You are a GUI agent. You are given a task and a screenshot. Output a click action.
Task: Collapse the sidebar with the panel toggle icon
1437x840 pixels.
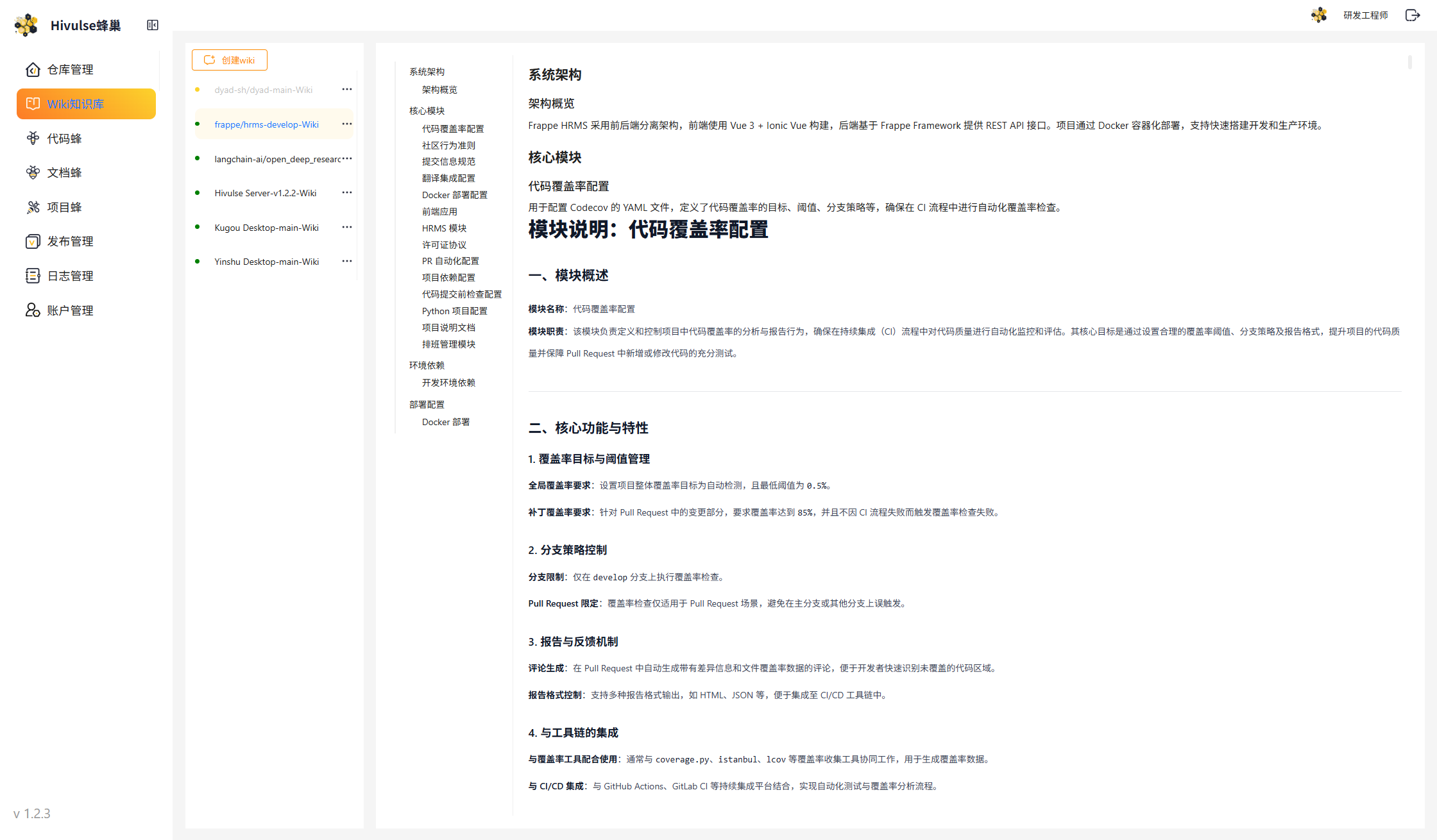point(153,25)
